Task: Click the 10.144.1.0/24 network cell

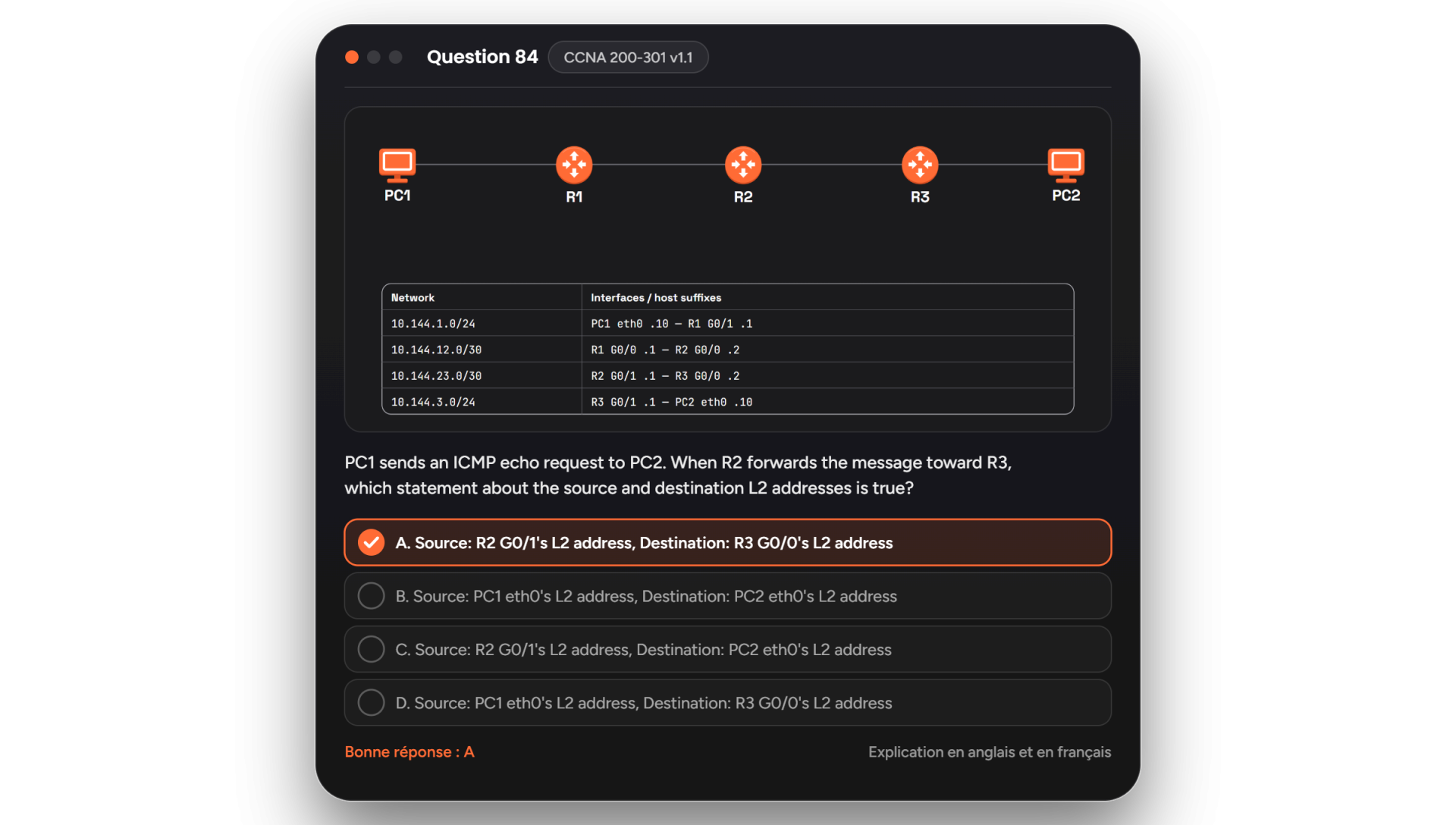Action: click(482, 324)
